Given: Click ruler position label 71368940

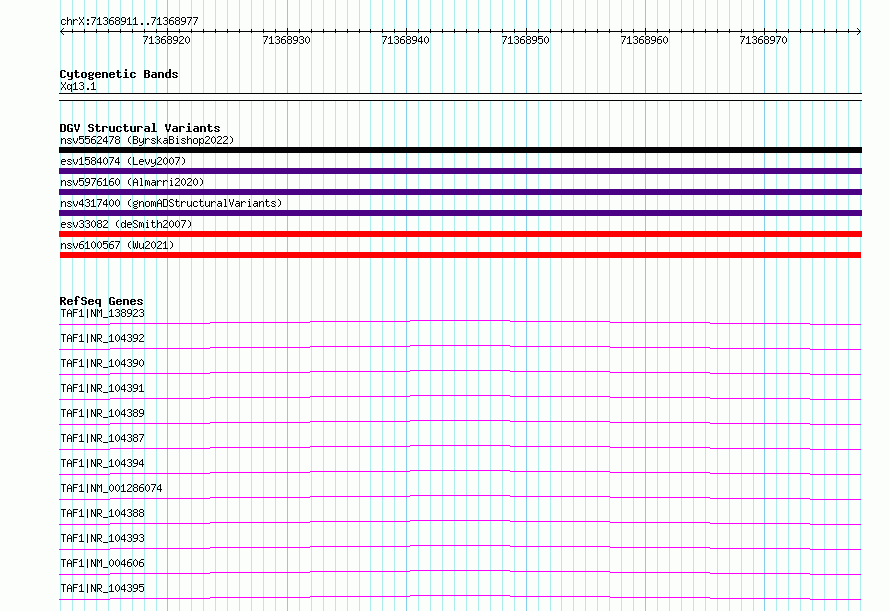Looking at the screenshot, I should click(405, 40).
